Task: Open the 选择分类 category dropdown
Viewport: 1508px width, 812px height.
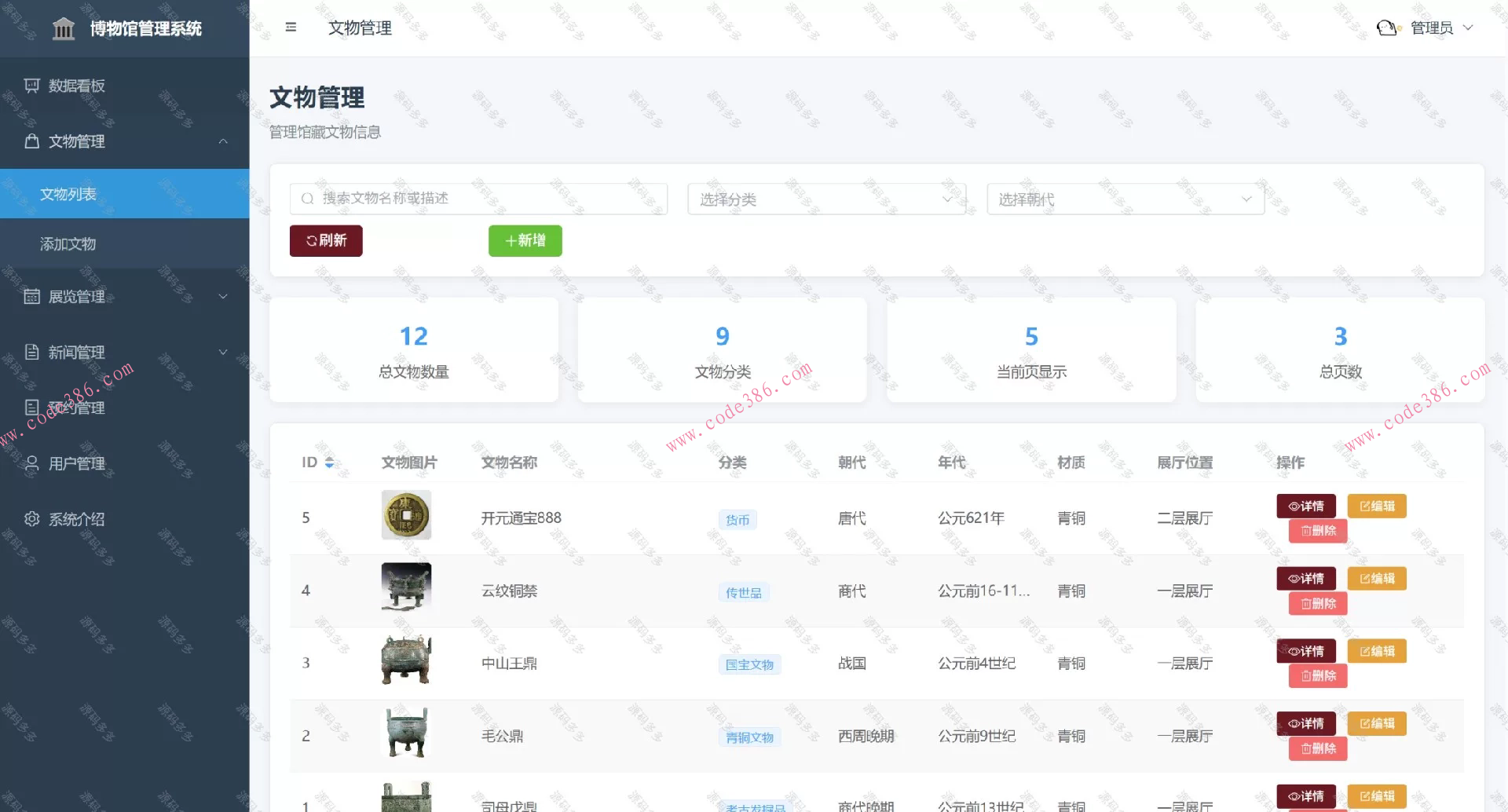Action: tap(825, 199)
